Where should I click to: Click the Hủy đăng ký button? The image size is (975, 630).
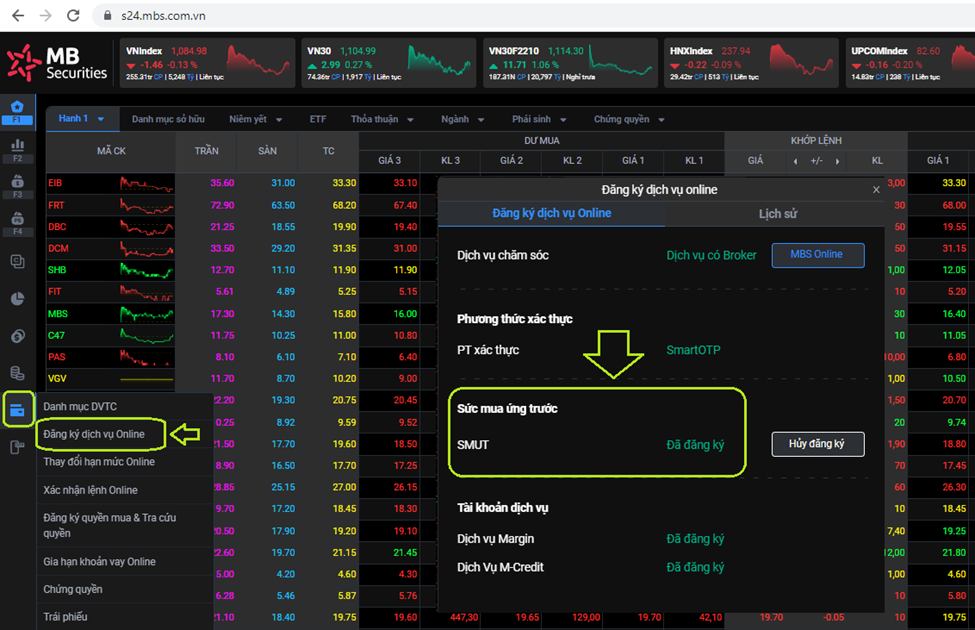(x=818, y=444)
